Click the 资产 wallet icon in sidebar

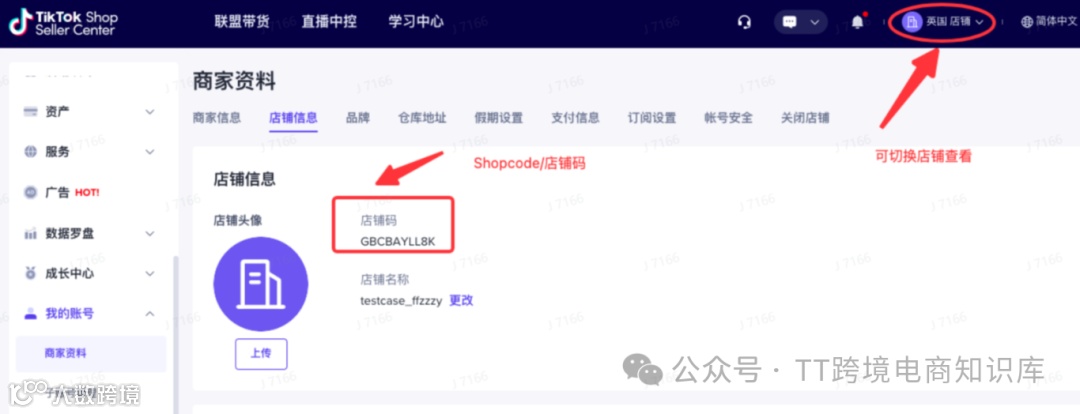30,112
